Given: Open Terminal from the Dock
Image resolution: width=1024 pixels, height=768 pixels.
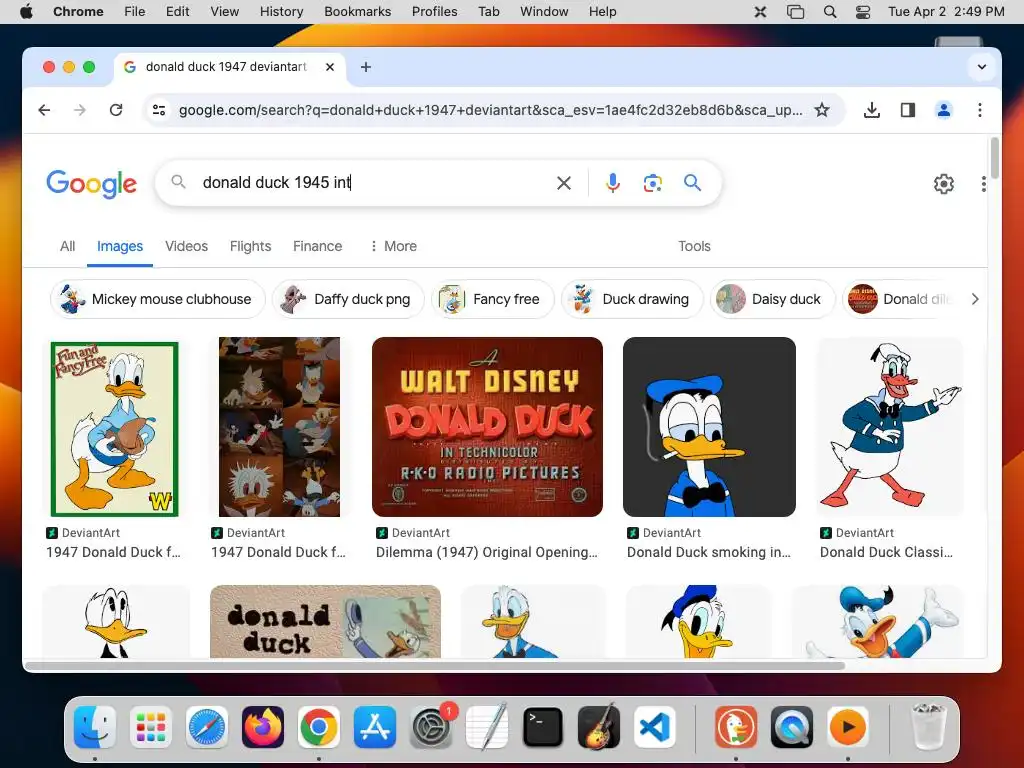Looking at the screenshot, I should tap(543, 726).
